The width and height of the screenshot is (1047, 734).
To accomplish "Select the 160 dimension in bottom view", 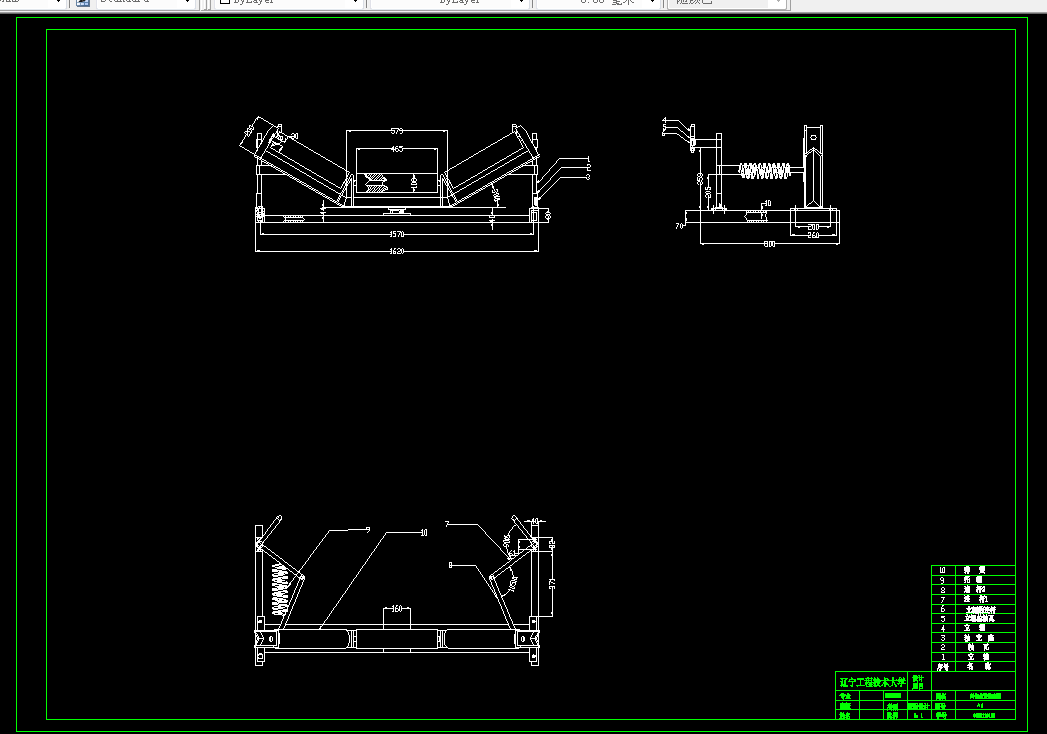I will pos(397,609).
